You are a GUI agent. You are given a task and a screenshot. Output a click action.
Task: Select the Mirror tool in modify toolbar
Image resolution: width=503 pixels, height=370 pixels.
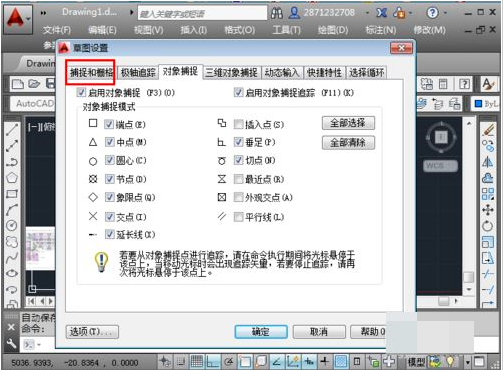pyautogui.click(x=488, y=162)
